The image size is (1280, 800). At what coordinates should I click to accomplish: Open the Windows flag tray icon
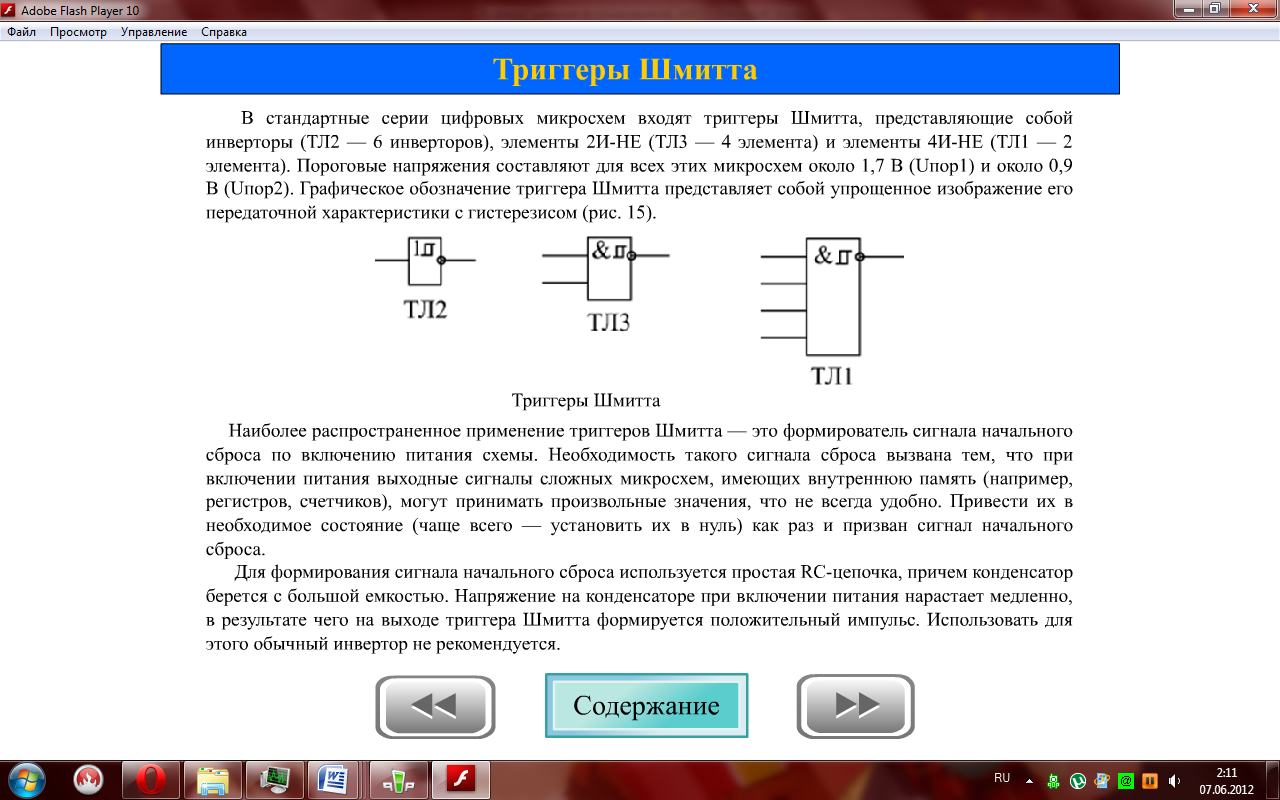(1102, 780)
